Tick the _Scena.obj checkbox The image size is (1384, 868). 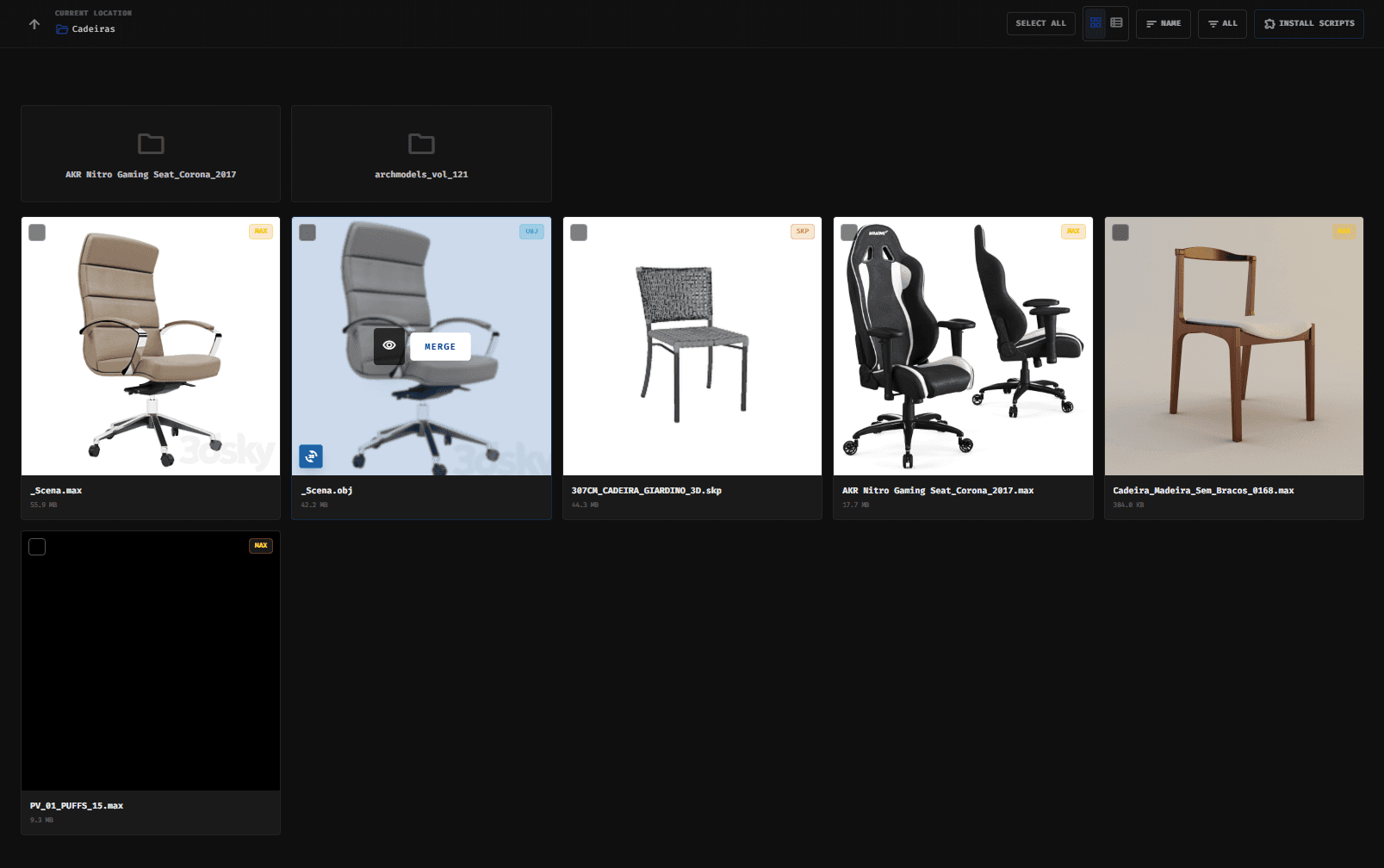click(307, 232)
